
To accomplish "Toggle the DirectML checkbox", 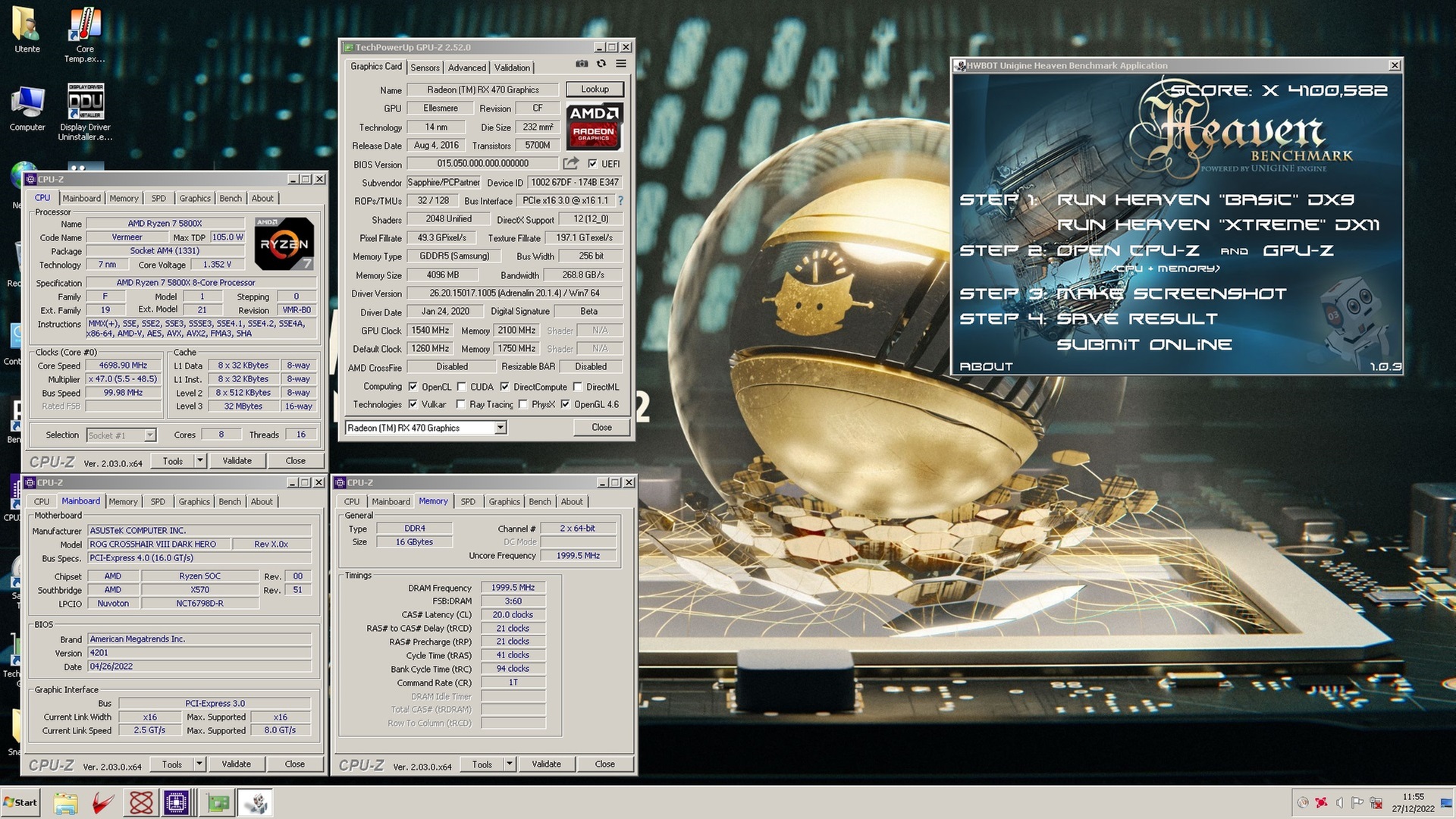I will point(577,387).
